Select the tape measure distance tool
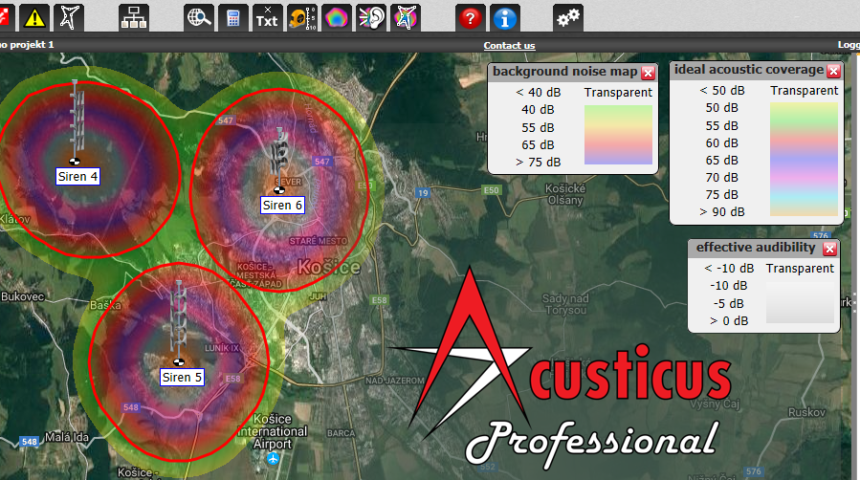 point(302,18)
